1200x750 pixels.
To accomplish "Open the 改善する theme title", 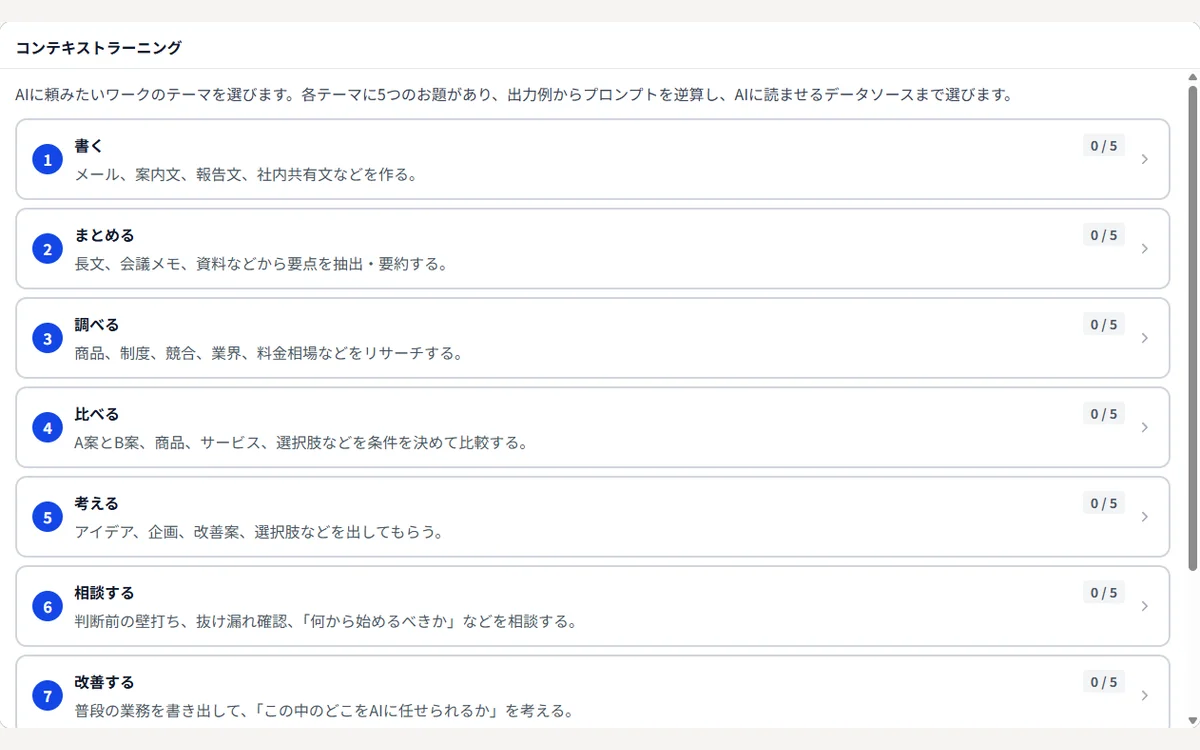I will [x=104, y=682].
